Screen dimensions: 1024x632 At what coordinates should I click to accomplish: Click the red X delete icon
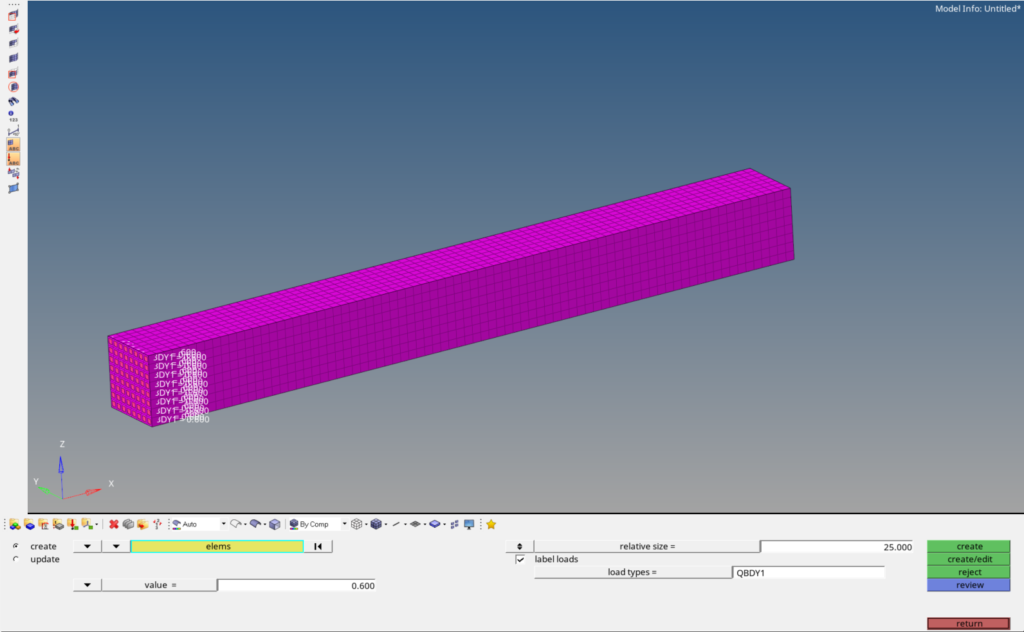[x=114, y=524]
